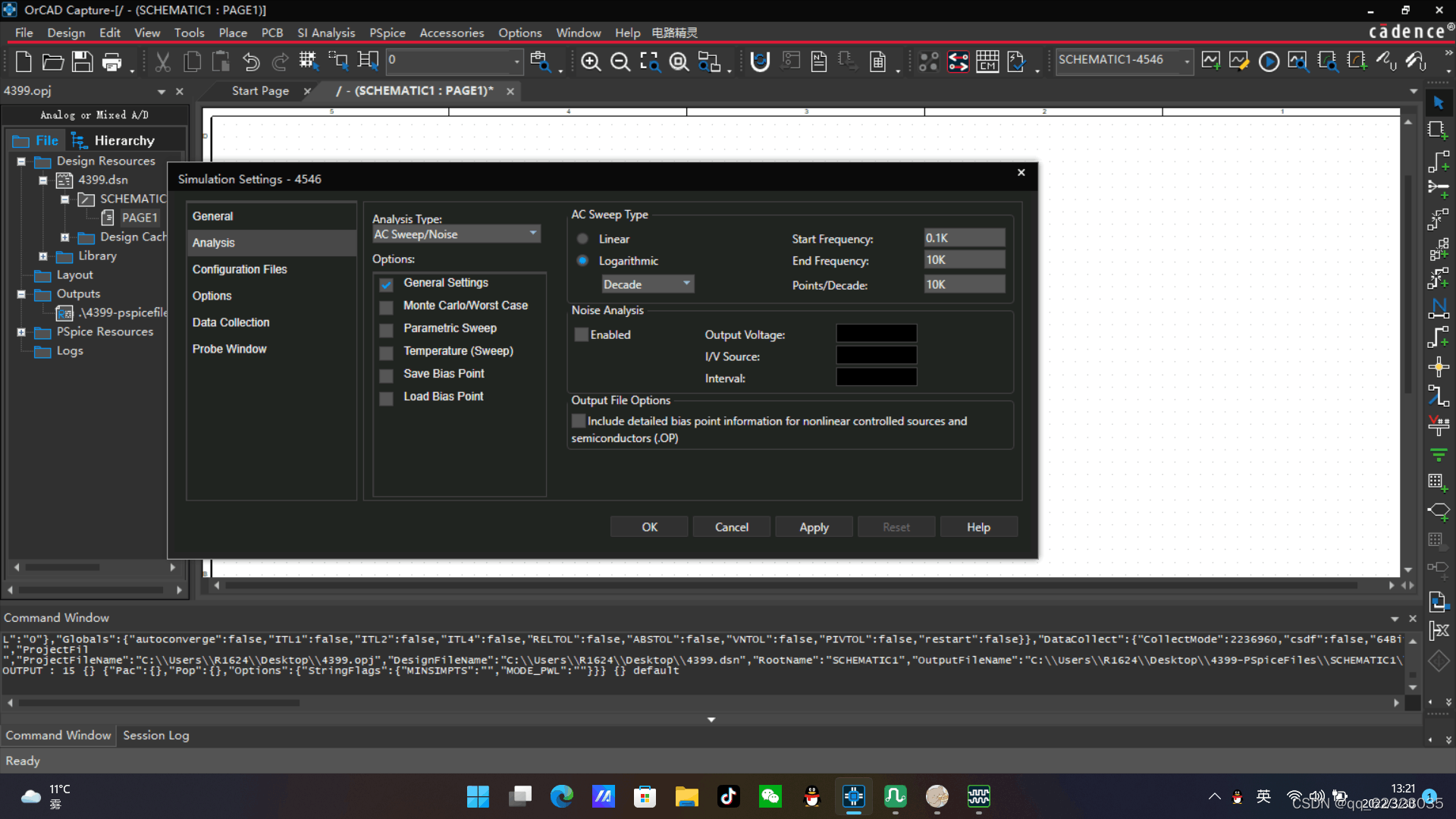This screenshot has height=819, width=1456.
Task: Open the Place menu
Action: pyautogui.click(x=233, y=33)
